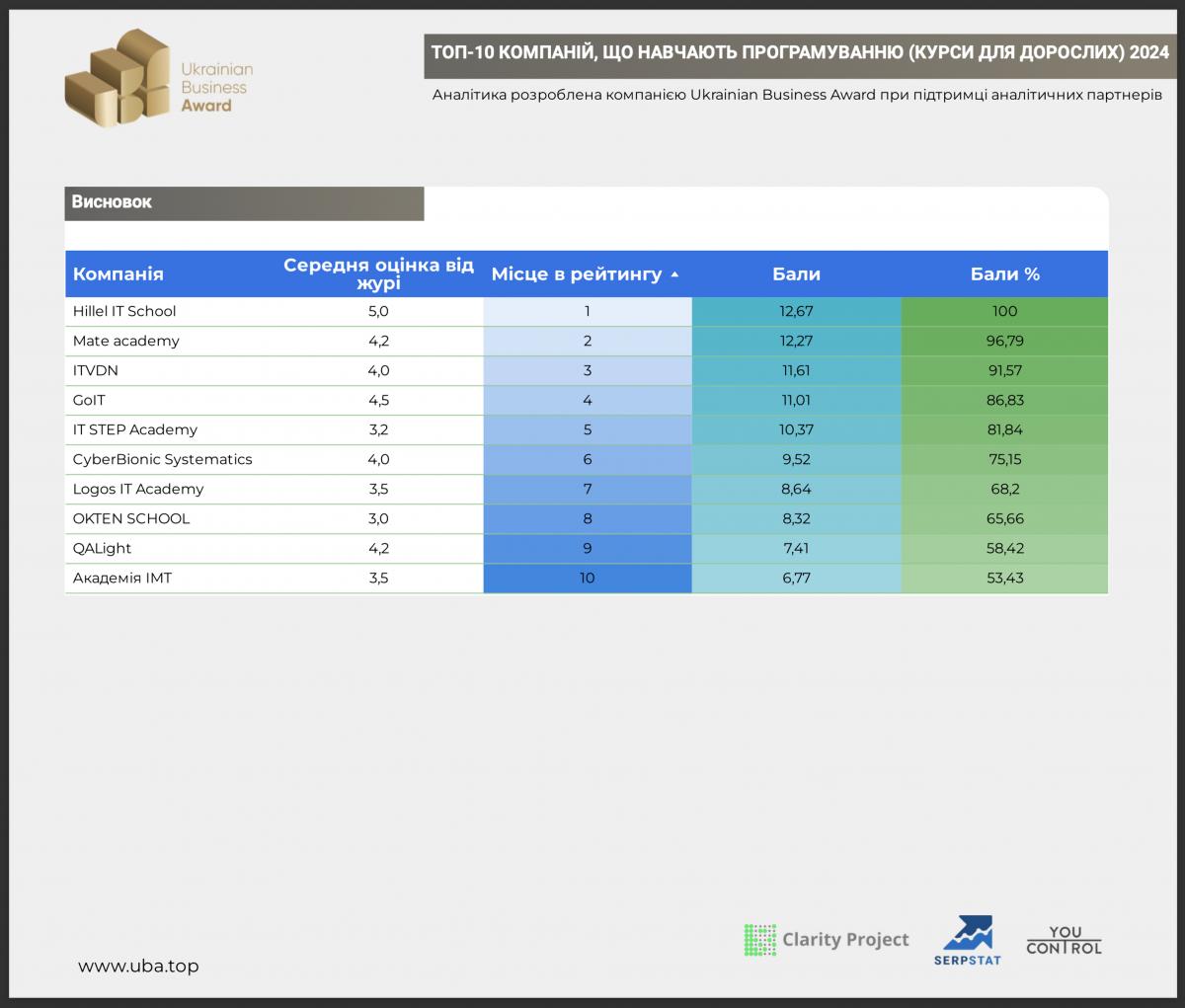The width and height of the screenshot is (1185, 1008).
Task: Click the 65,66 percent cell
Action: [1004, 518]
